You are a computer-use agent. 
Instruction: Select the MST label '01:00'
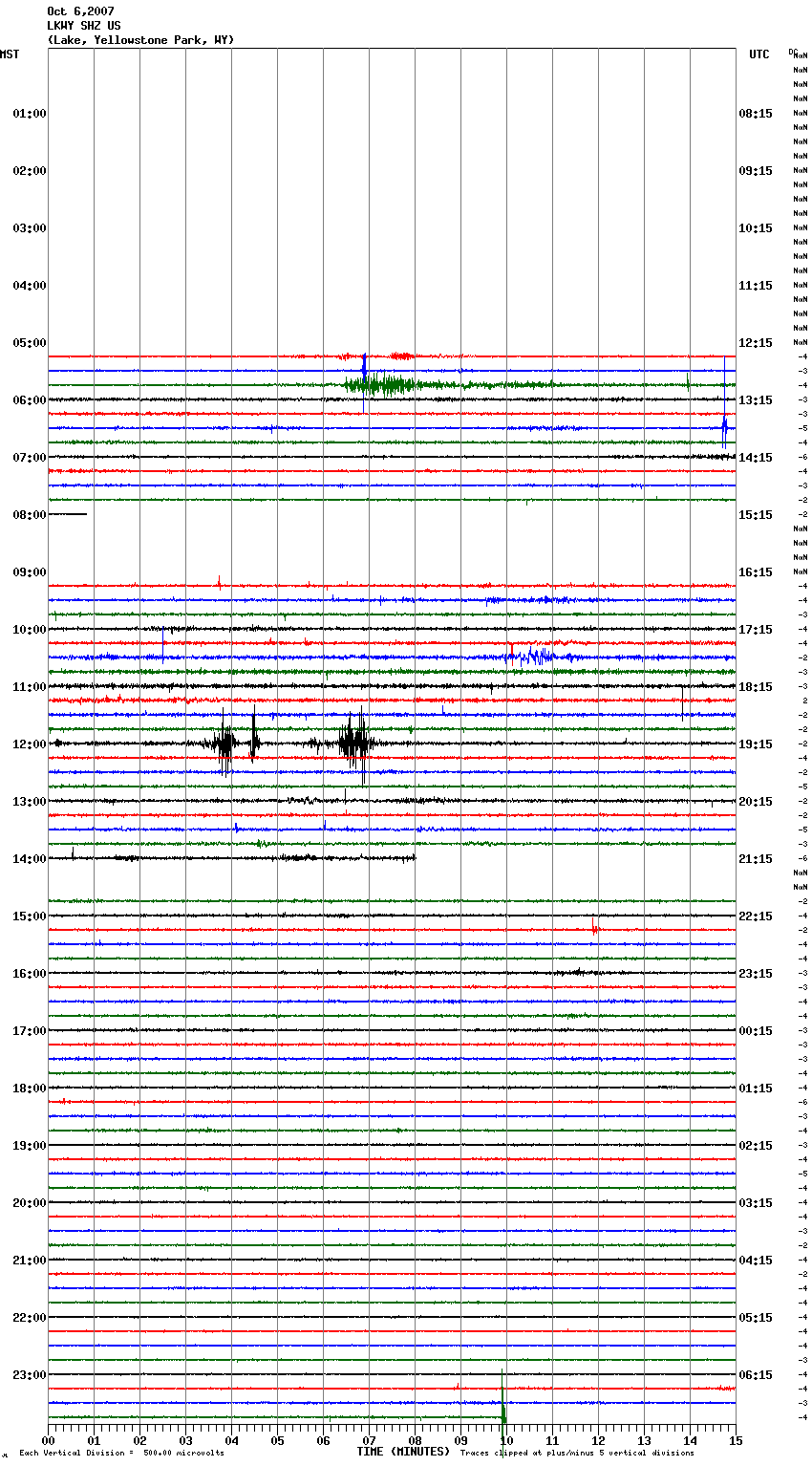30,114
